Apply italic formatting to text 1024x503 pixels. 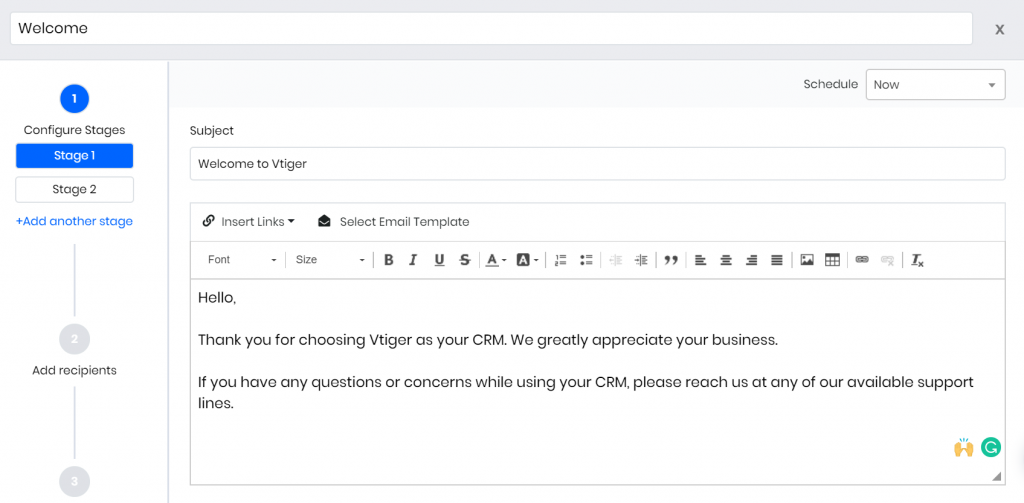413,260
